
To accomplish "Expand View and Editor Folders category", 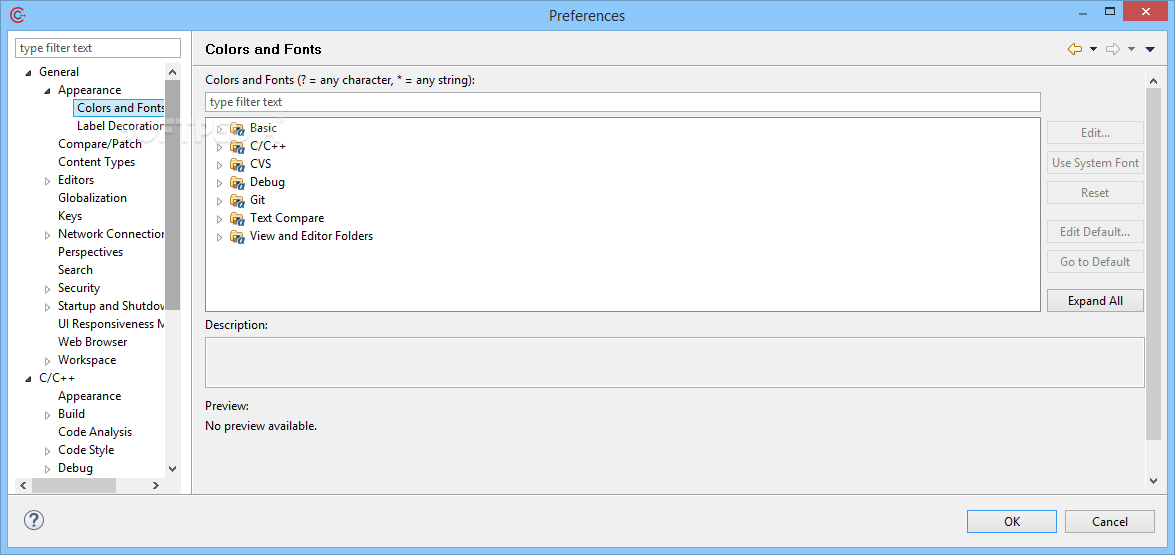I will 220,237.
